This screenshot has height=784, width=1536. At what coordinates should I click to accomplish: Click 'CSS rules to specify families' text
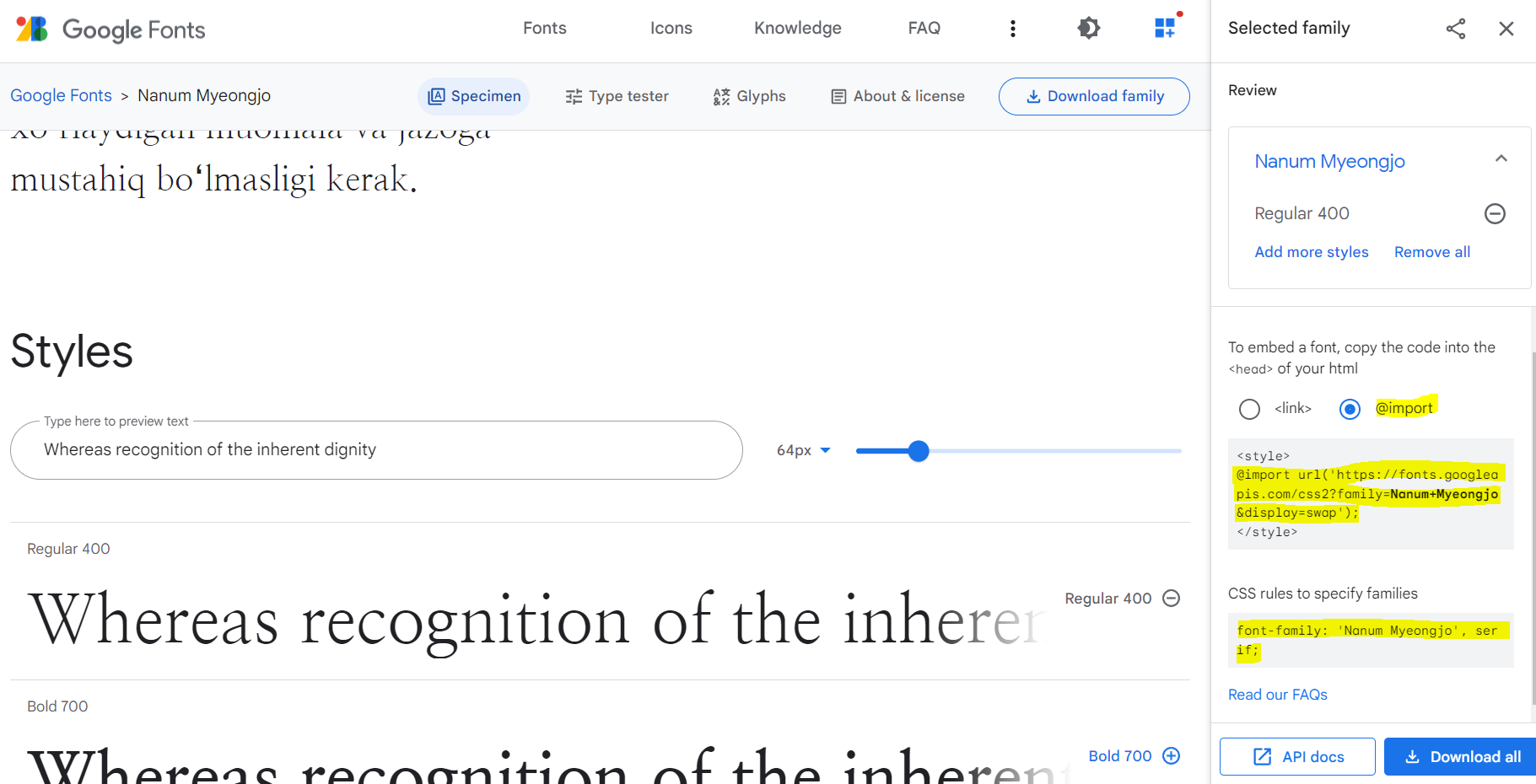point(1323,593)
